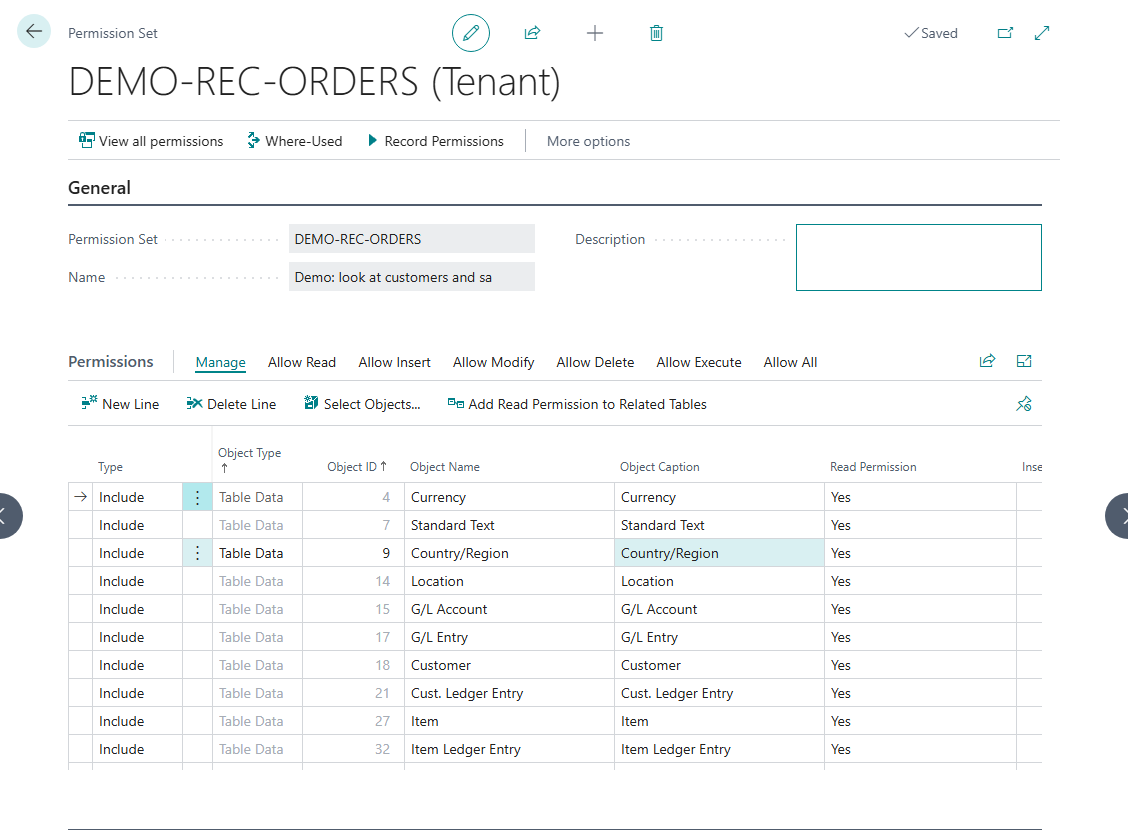
Task: Go back using the arrow button
Action: (x=33, y=32)
